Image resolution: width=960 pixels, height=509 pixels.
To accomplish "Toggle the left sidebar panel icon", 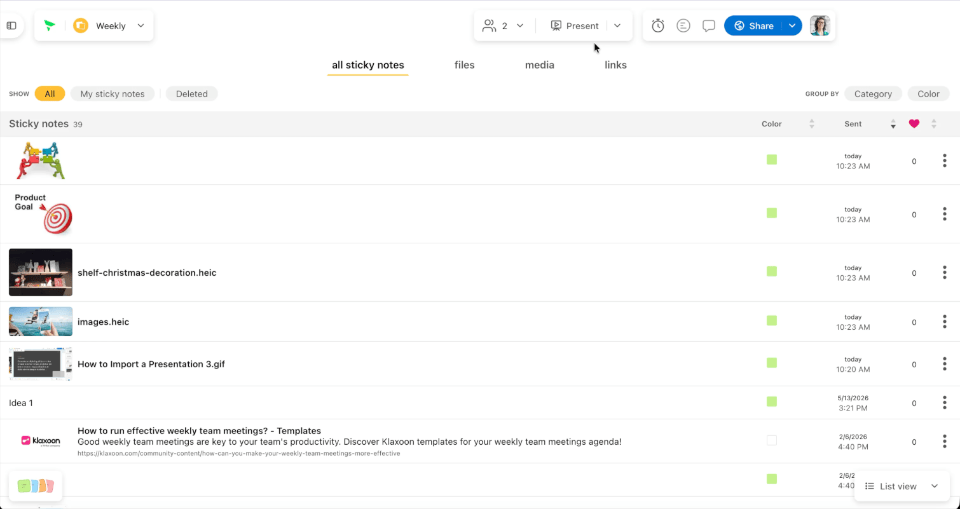I will click(x=11, y=26).
